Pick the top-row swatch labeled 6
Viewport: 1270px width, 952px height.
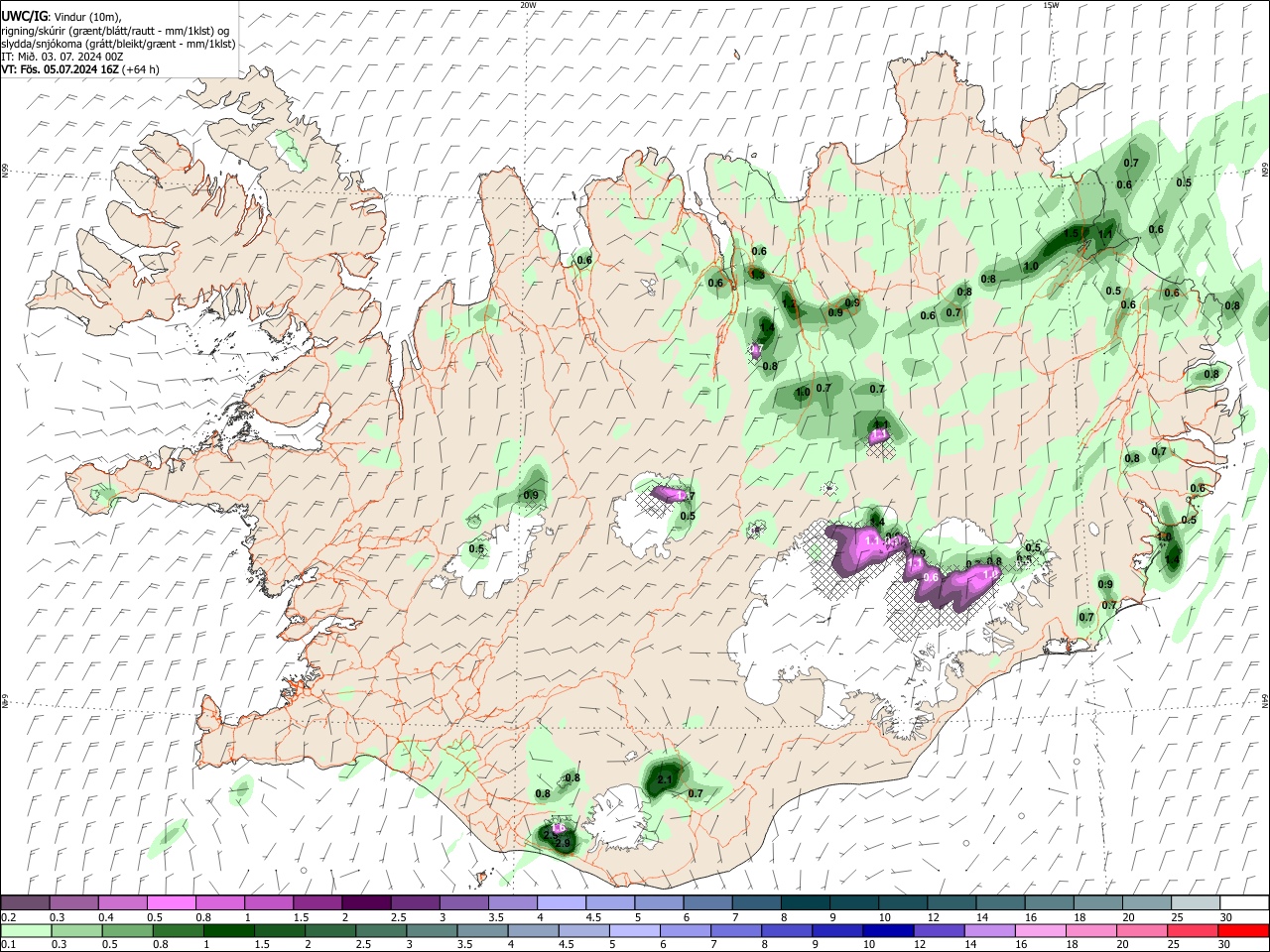(x=706, y=902)
